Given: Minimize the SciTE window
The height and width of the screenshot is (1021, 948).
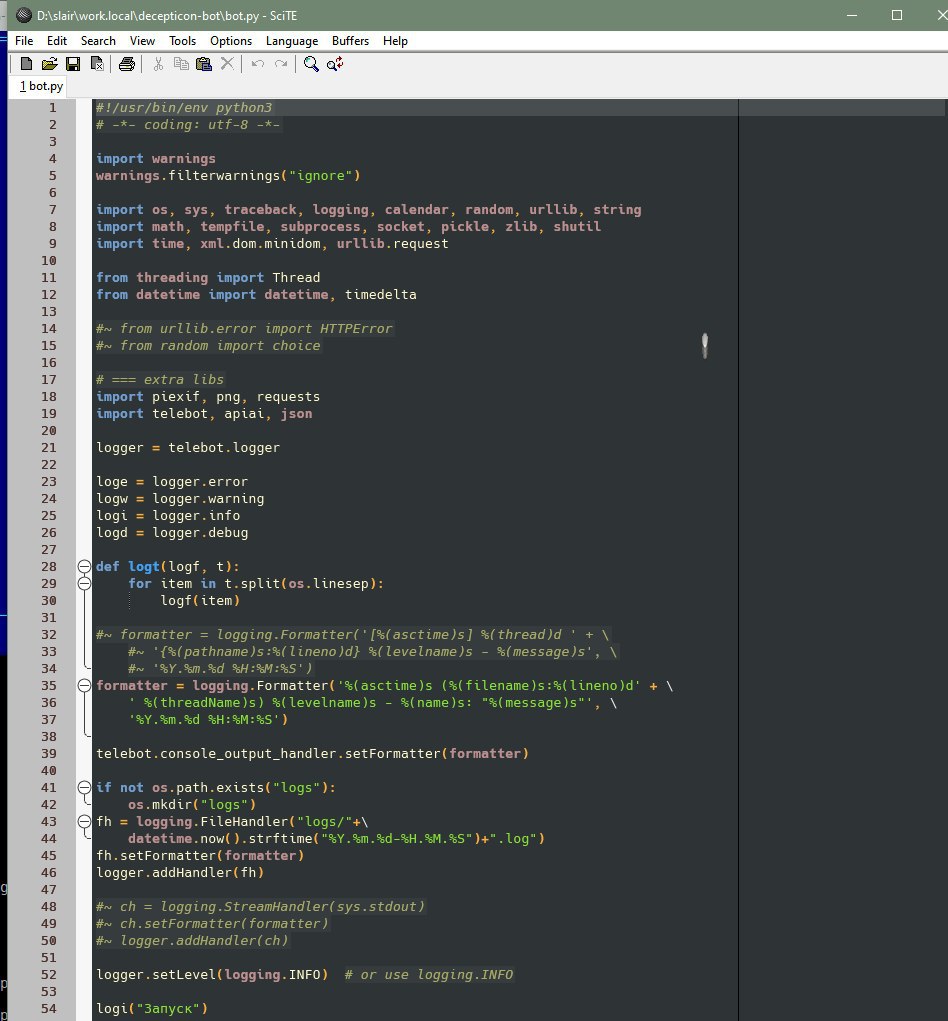Looking at the screenshot, I should click(x=852, y=15).
